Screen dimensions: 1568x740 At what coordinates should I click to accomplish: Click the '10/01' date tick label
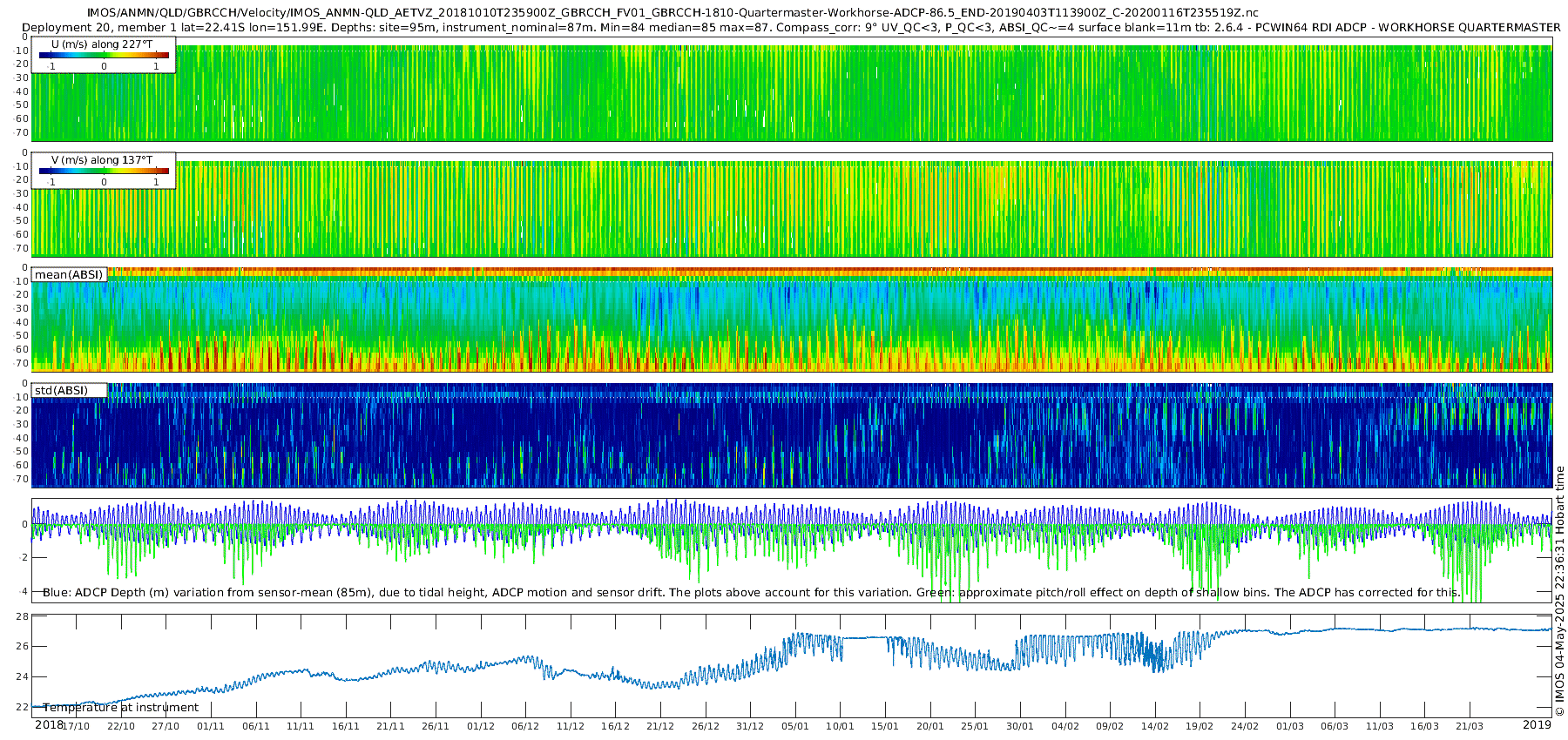point(840,726)
